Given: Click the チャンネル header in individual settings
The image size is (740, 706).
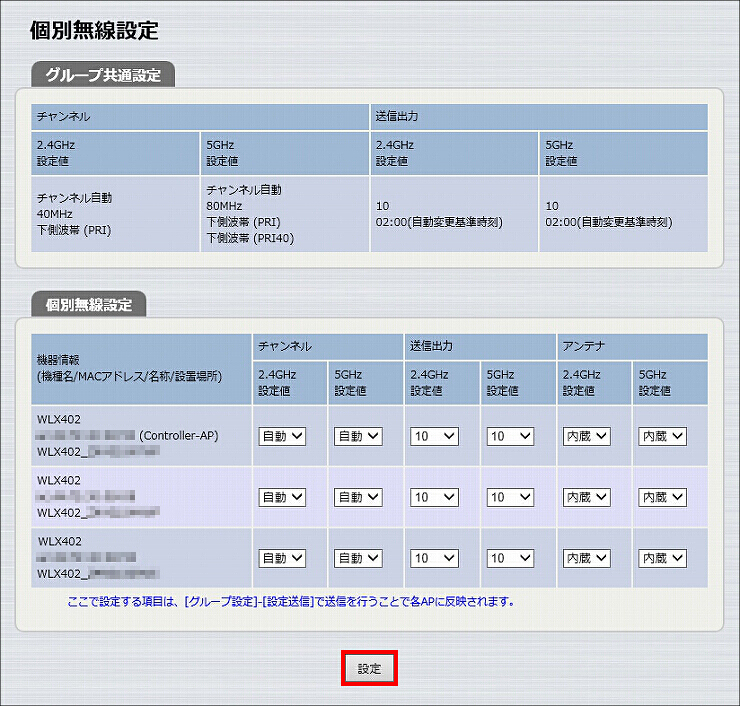Looking at the screenshot, I should (x=328, y=346).
